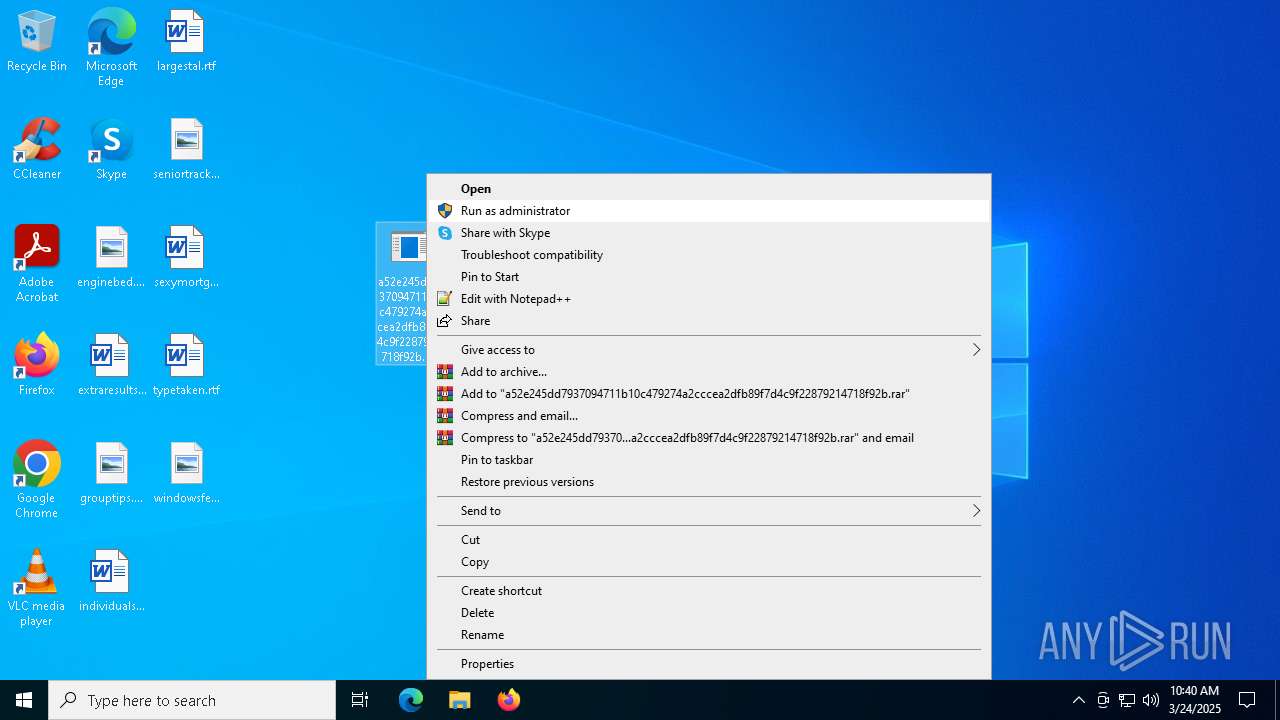The width and height of the screenshot is (1280, 720).
Task: Select the largestal.rtf document icon
Action: click(186, 42)
